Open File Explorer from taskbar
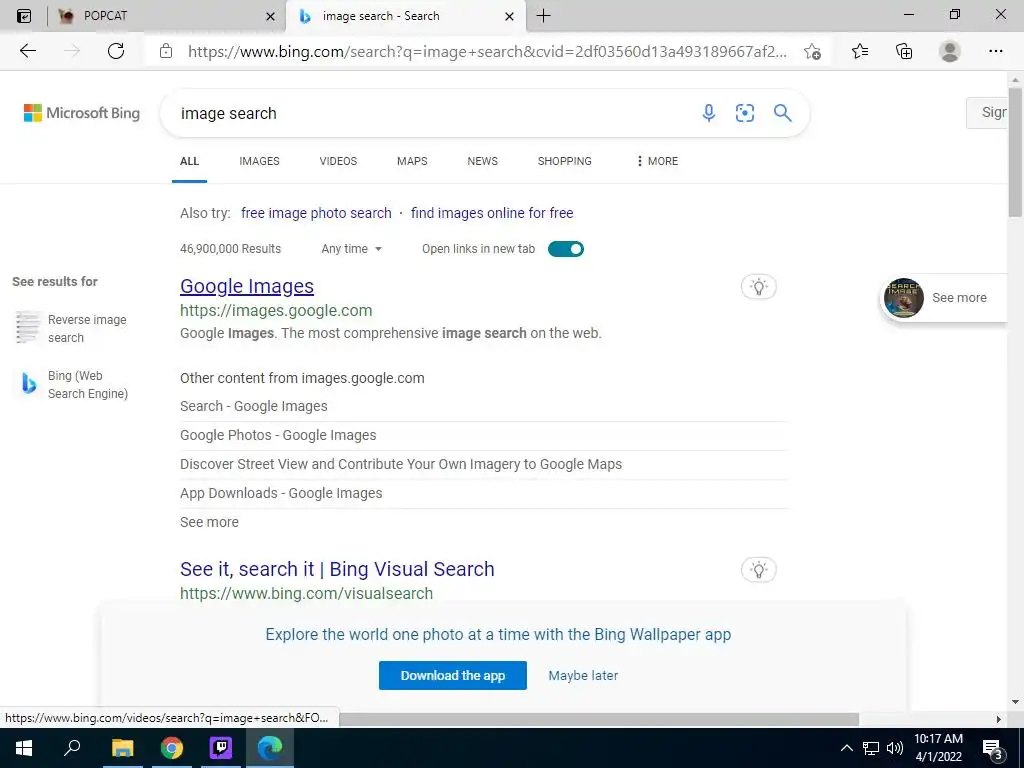This screenshot has width=1024, height=768. (122, 748)
